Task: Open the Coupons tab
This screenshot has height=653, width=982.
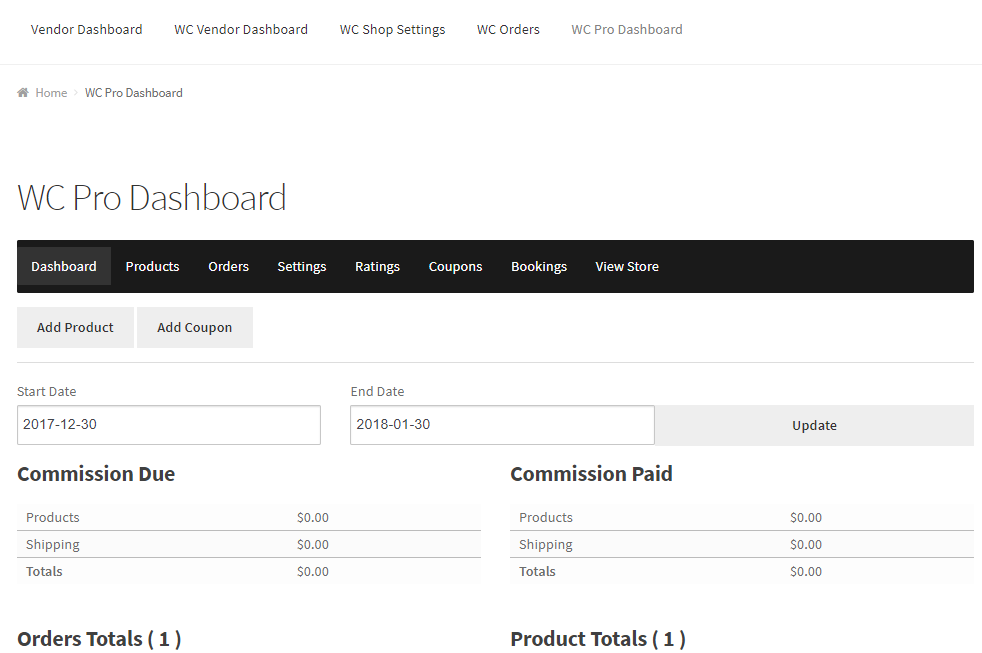Action: coord(455,266)
